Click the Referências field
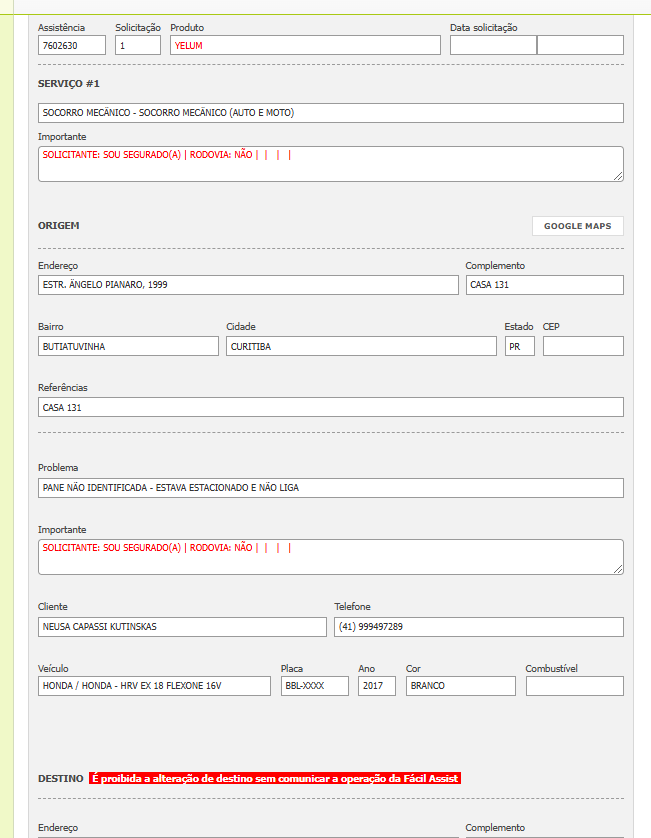Viewport: 651px width, 838px height. tap(330, 407)
